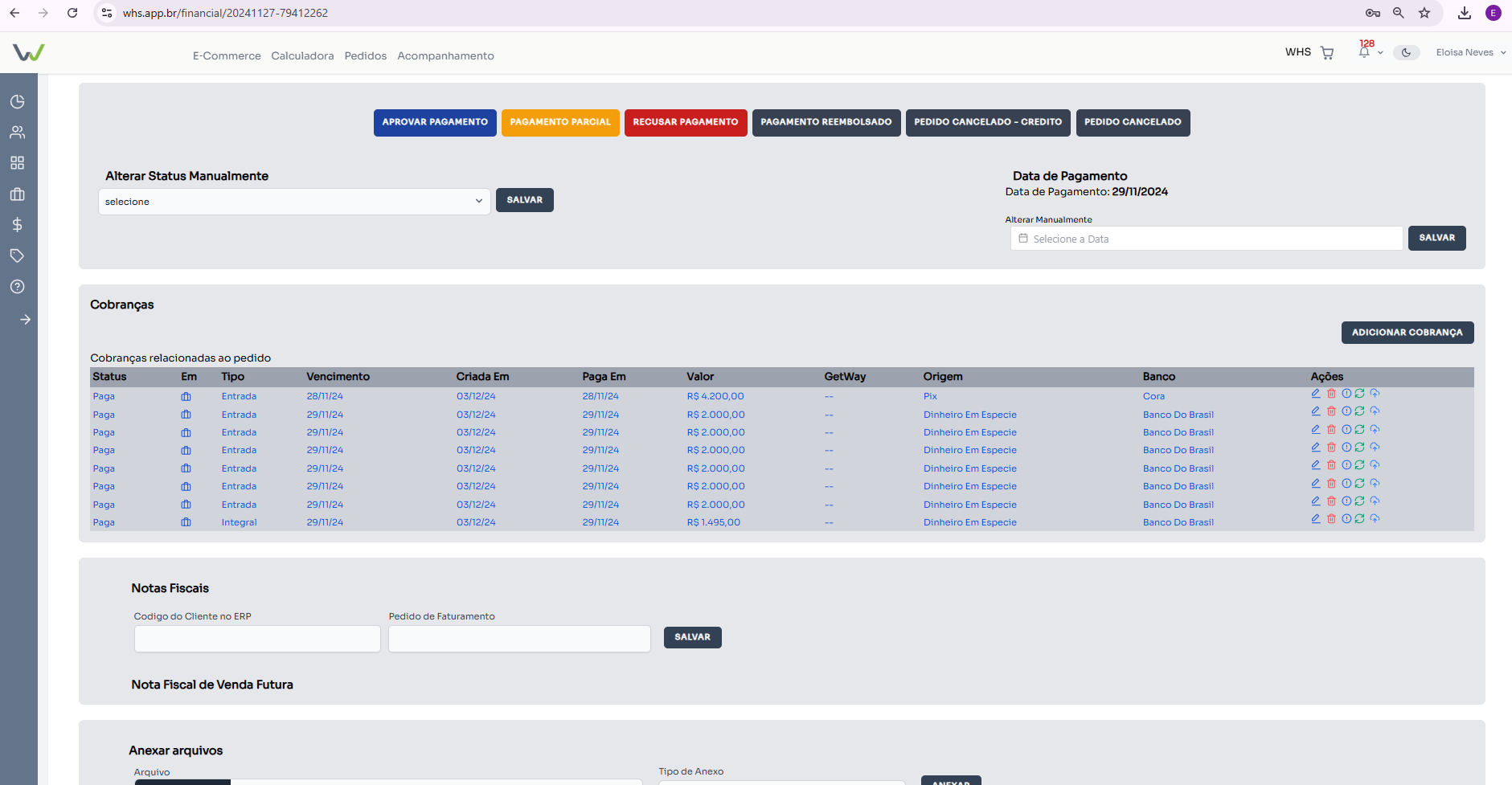
Task: Click cloud upload icon on the Integral charge row
Action: (x=1375, y=519)
